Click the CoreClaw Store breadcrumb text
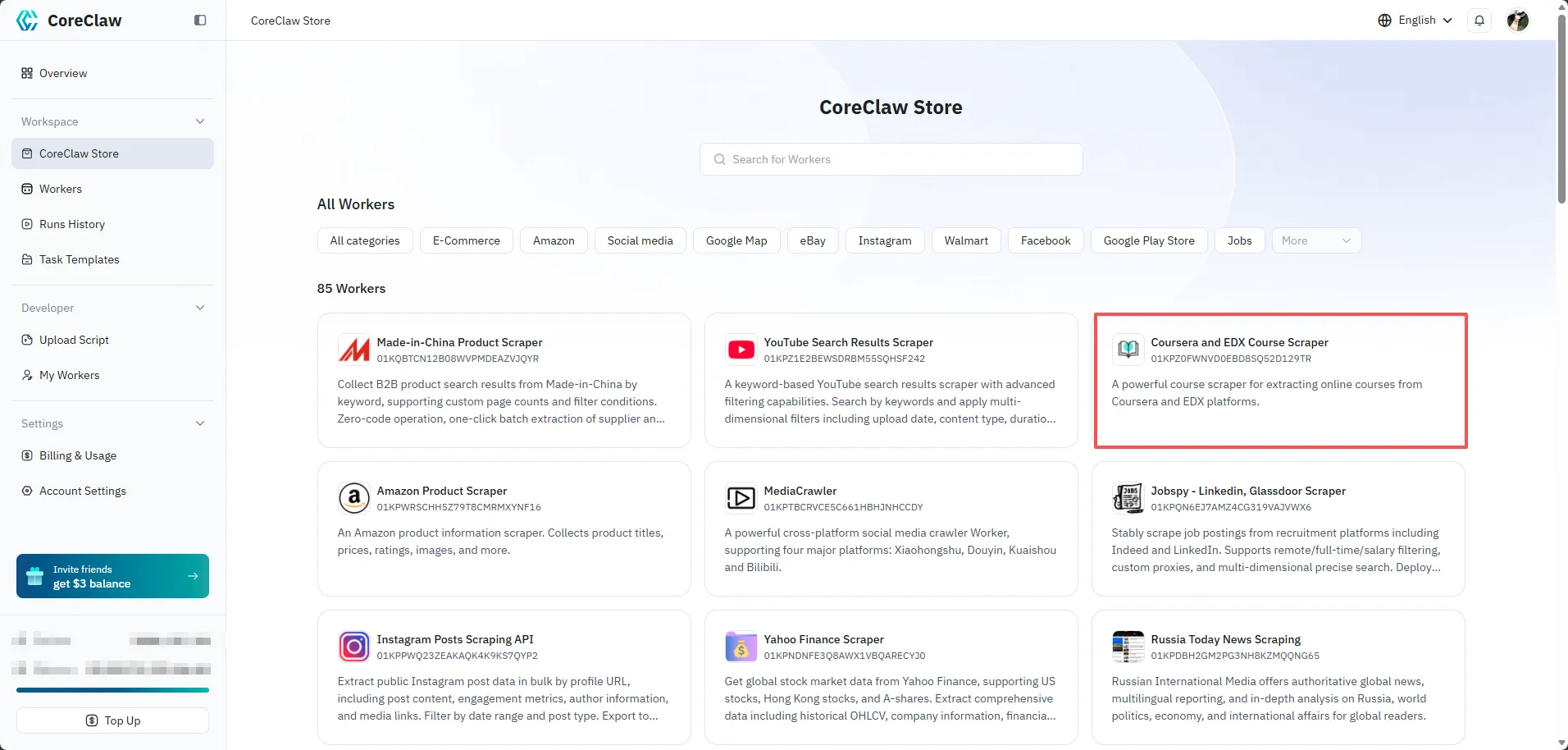Screen dimensions: 1568x750 pyautogui.click(x=290, y=21)
